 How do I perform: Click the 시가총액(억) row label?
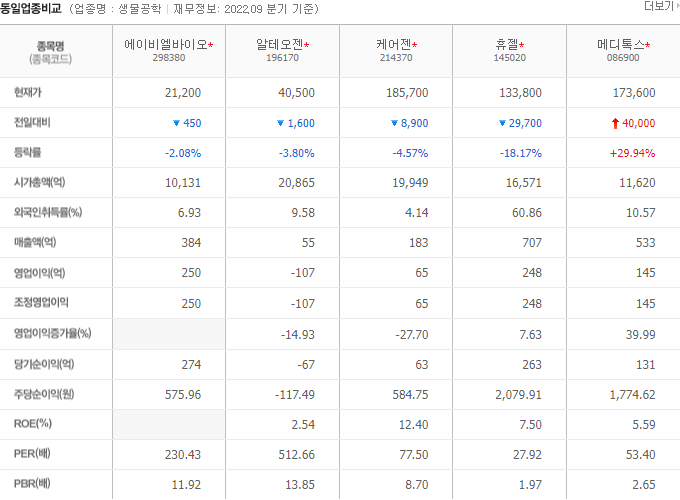[x=39, y=182]
